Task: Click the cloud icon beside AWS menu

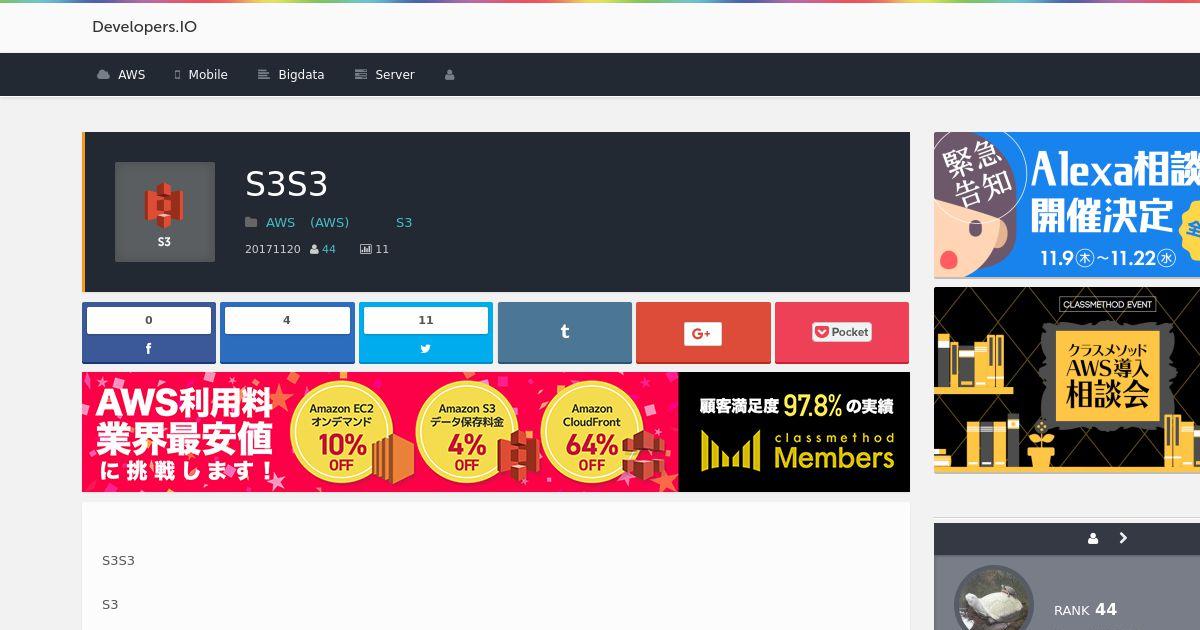Action: pos(103,75)
